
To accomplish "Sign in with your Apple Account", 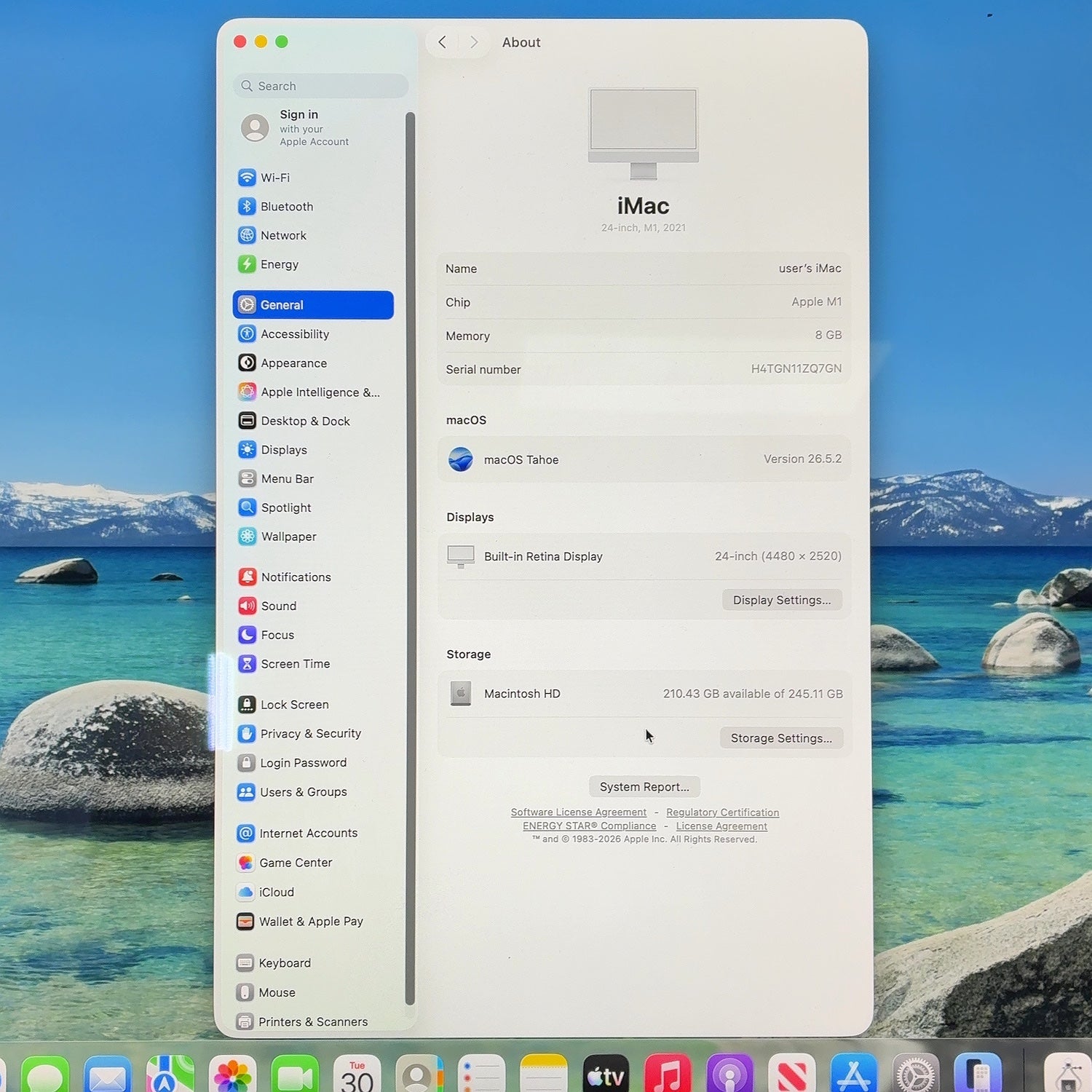I will click(x=313, y=127).
